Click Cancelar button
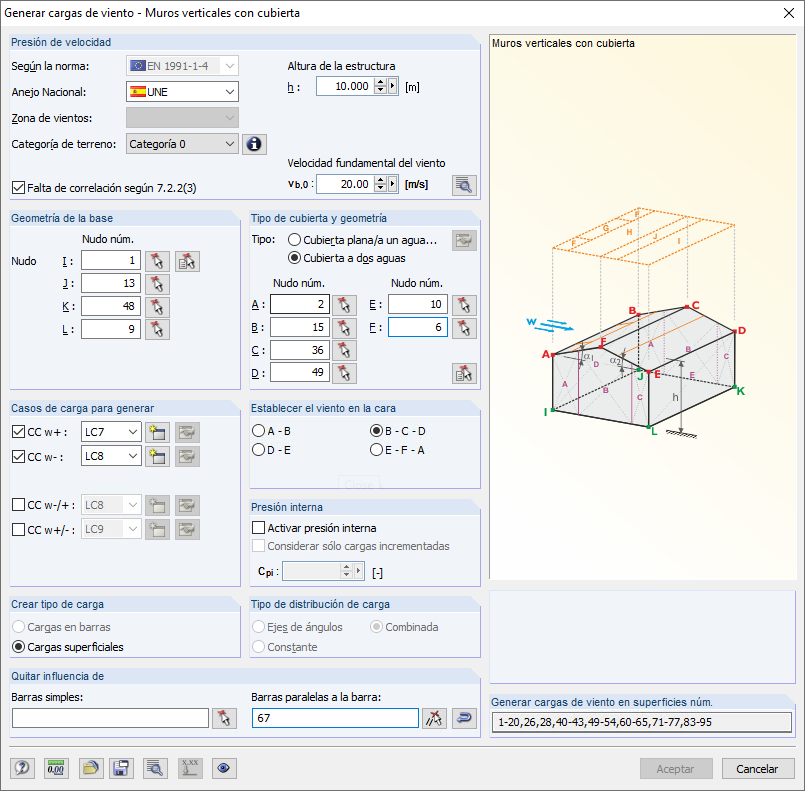Viewport: 805px width, 791px height. [758, 769]
